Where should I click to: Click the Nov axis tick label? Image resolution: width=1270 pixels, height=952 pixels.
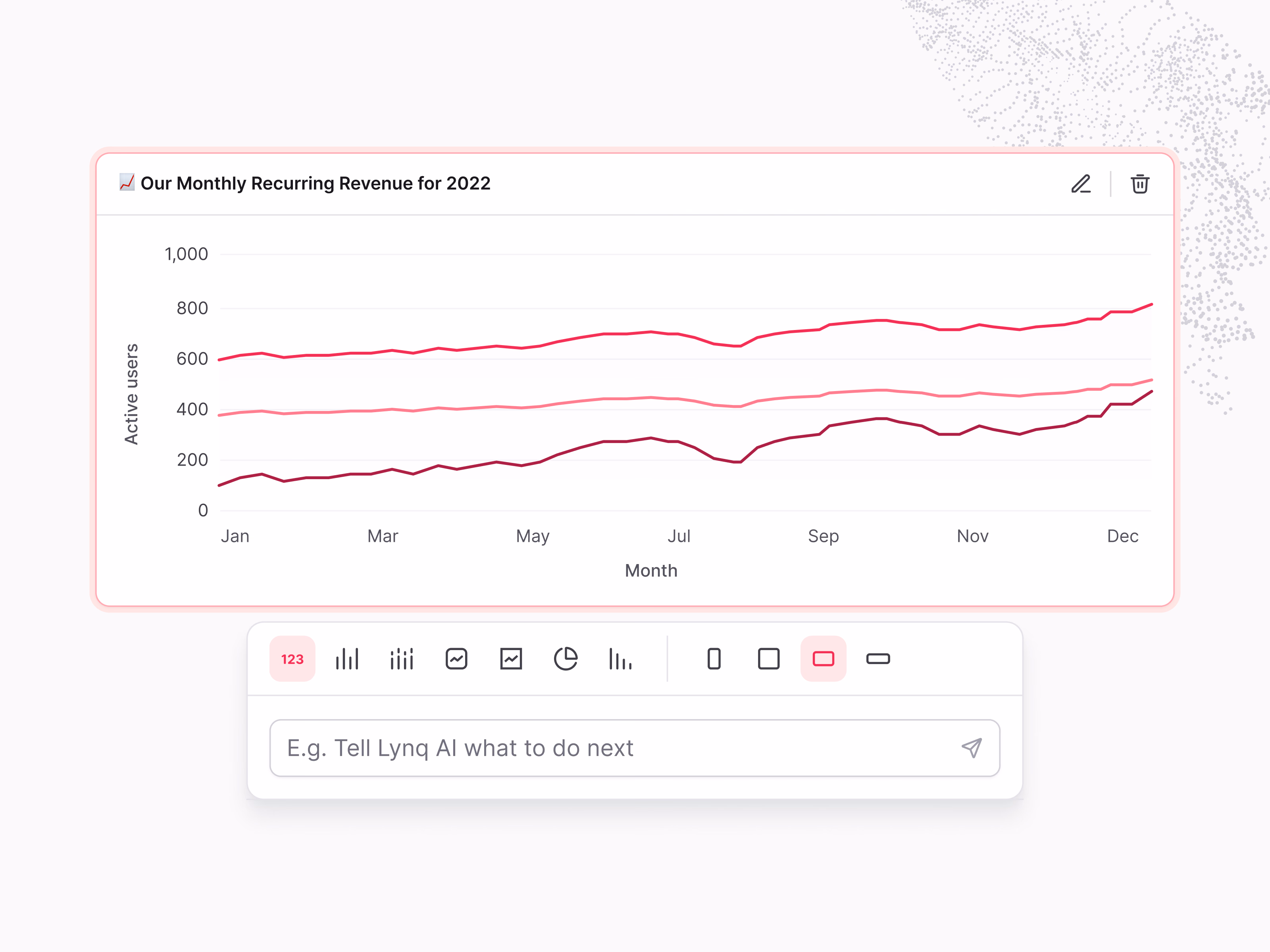(x=973, y=537)
